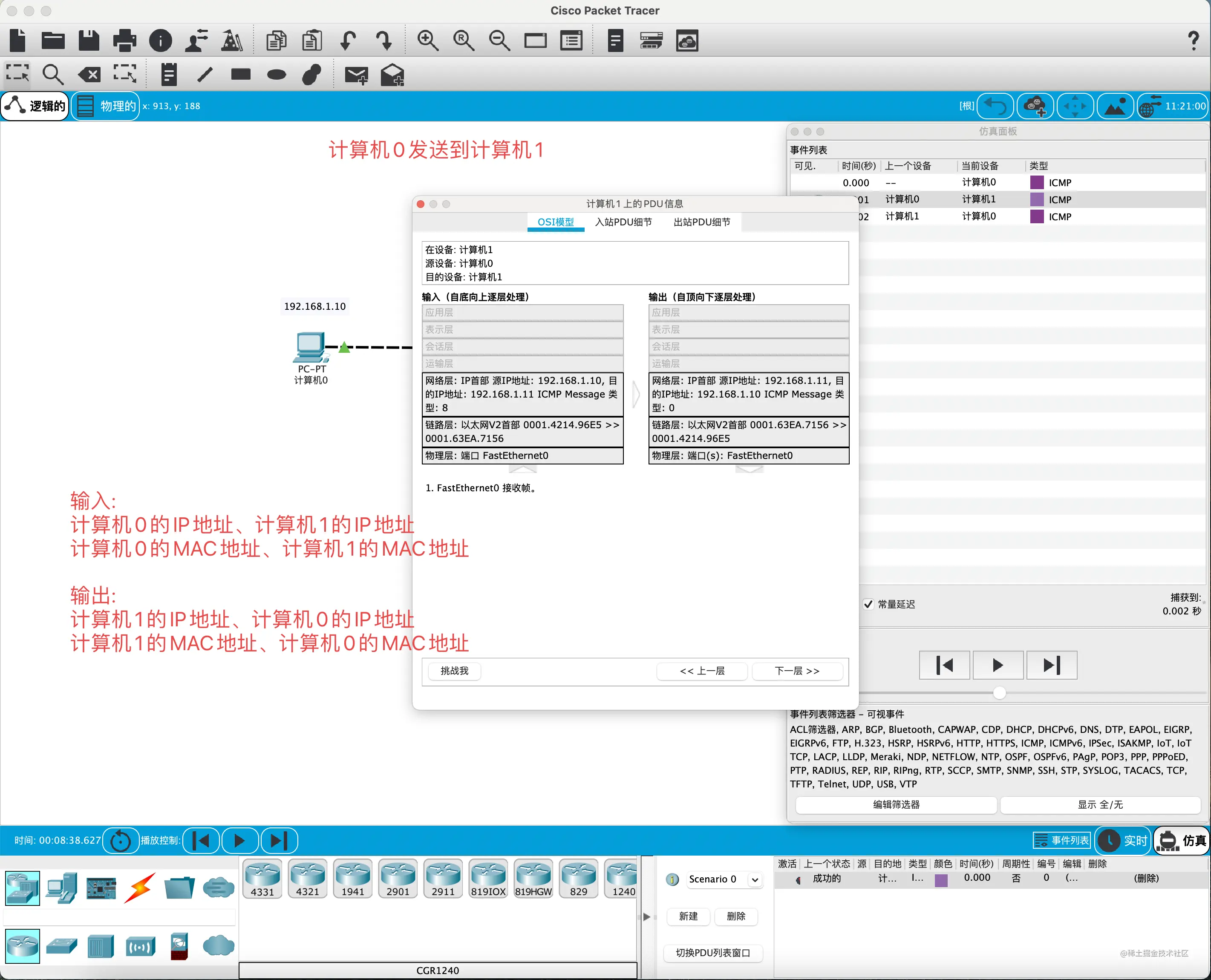Click the Paste icon in the toolbar
This screenshot has width=1211, height=980.
pos(311,40)
